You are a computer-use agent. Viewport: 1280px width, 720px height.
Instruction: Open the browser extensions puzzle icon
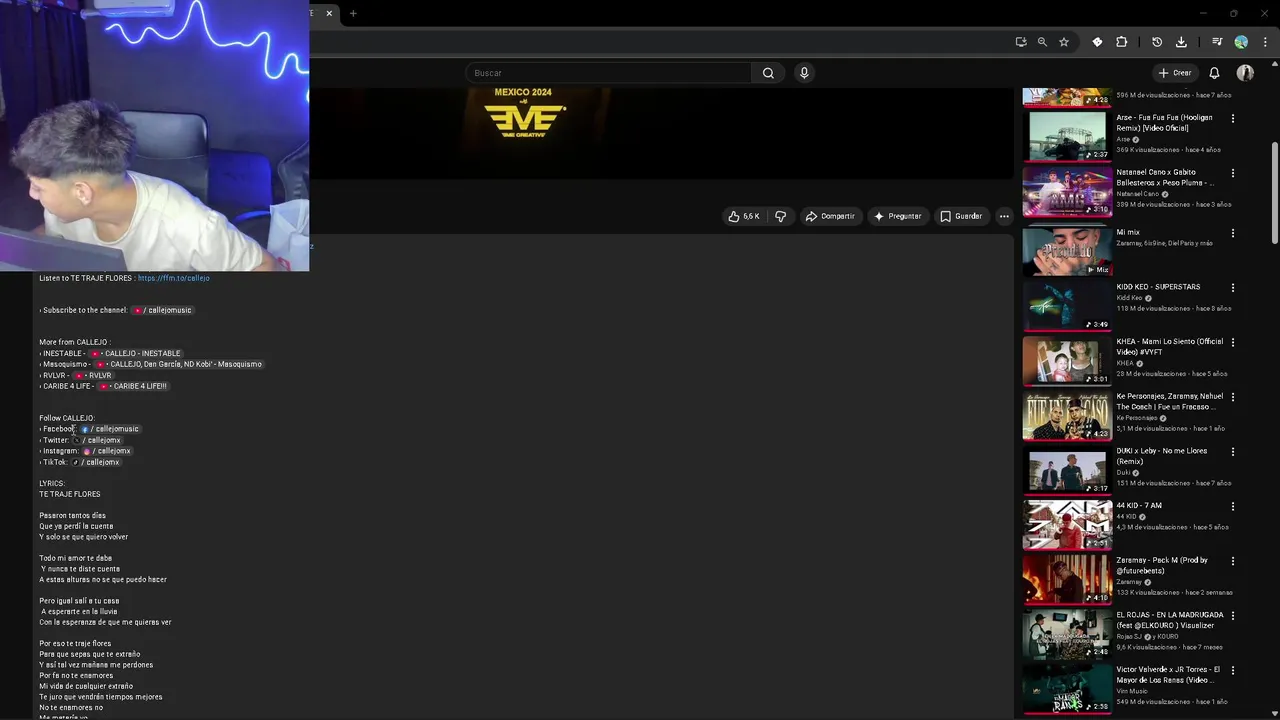(1121, 42)
